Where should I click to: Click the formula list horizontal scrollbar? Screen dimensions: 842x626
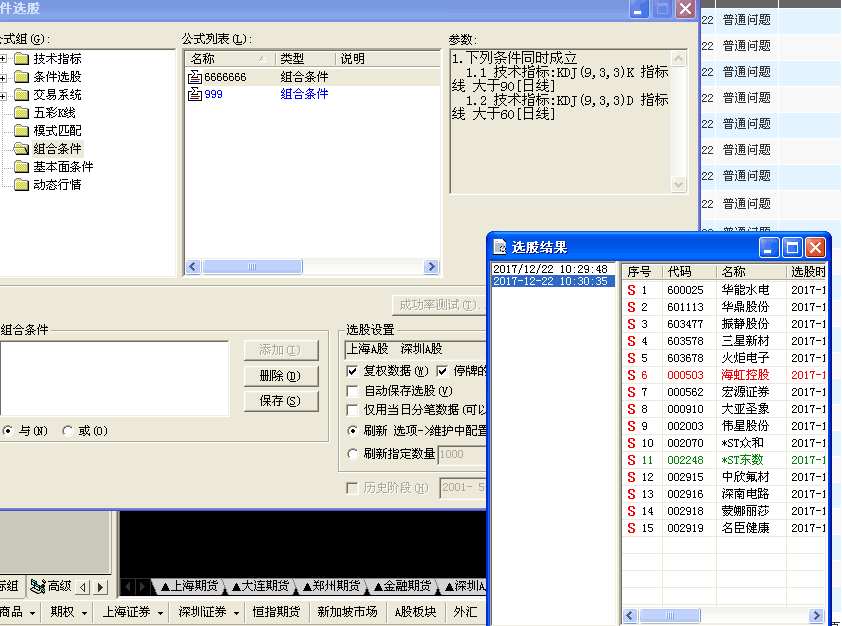(310, 267)
